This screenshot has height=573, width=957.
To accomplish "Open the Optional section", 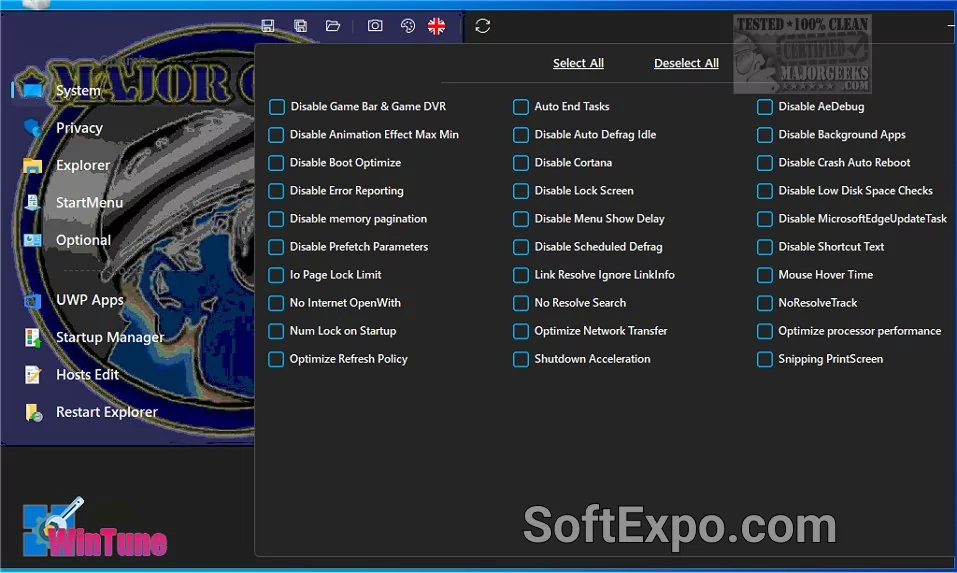I will click(x=84, y=240).
